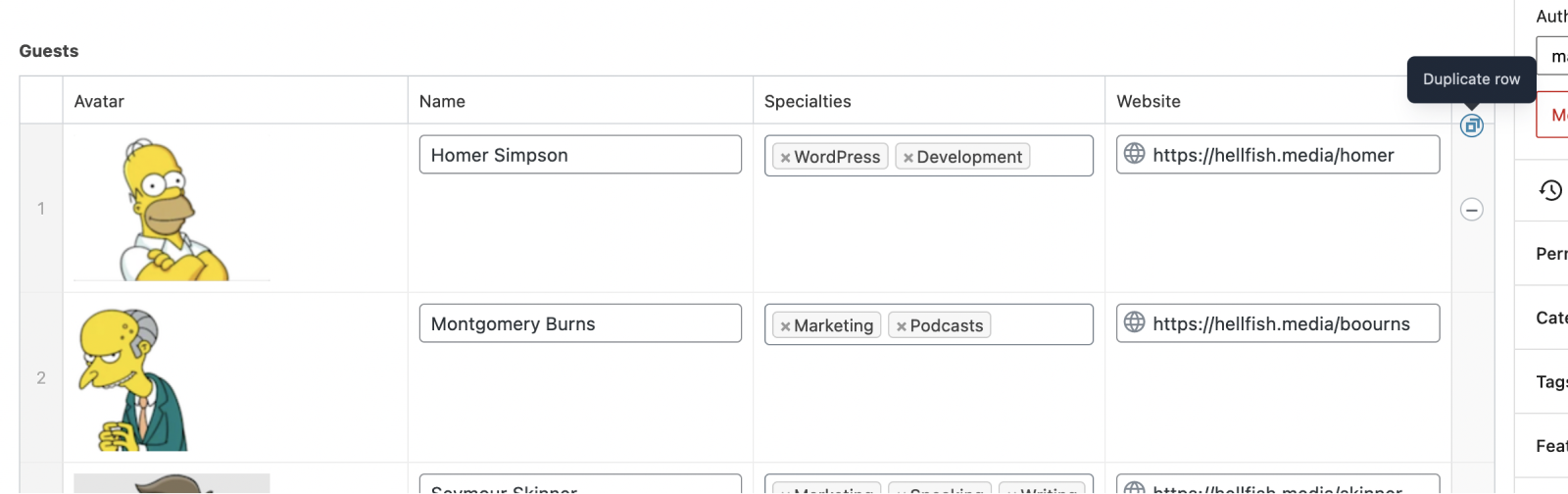Click the revision history clock icon
This screenshot has width=1568, height=494.
[x=1550, y=190]
